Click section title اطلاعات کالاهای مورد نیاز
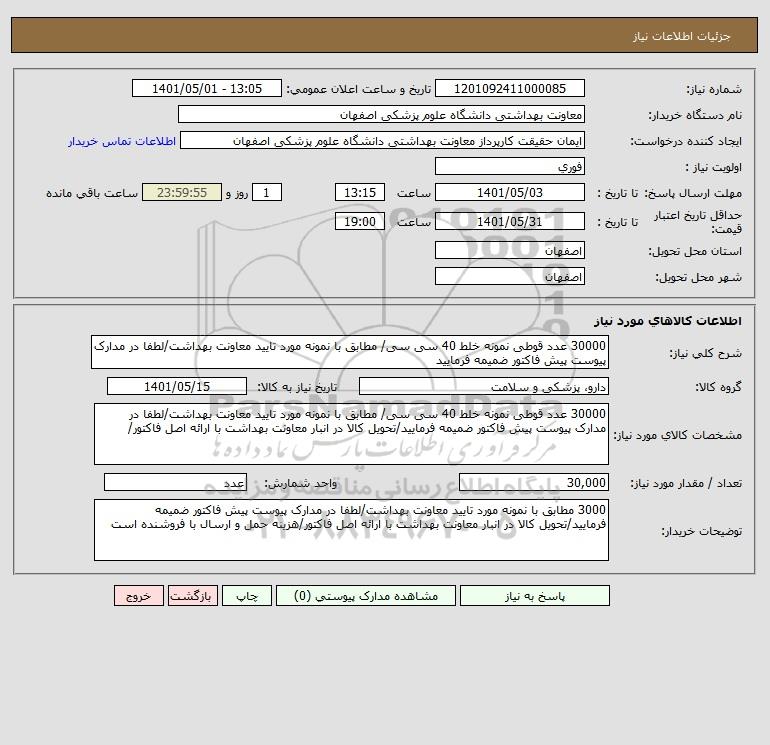Screen dimensions: 770x745 pos(668,321)
